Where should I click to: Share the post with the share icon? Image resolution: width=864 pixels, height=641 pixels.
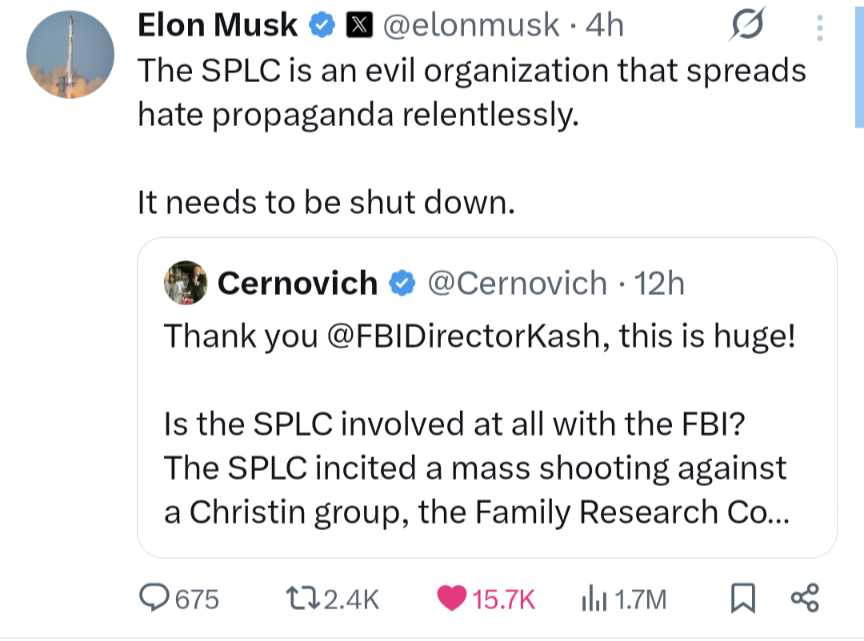pos(805,598)
